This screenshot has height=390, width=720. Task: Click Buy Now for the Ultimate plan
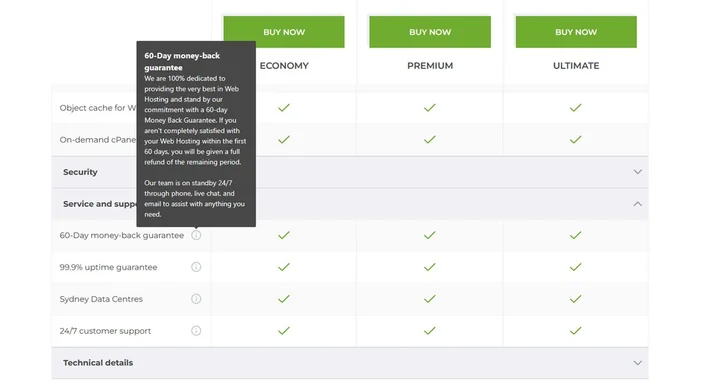576,32
